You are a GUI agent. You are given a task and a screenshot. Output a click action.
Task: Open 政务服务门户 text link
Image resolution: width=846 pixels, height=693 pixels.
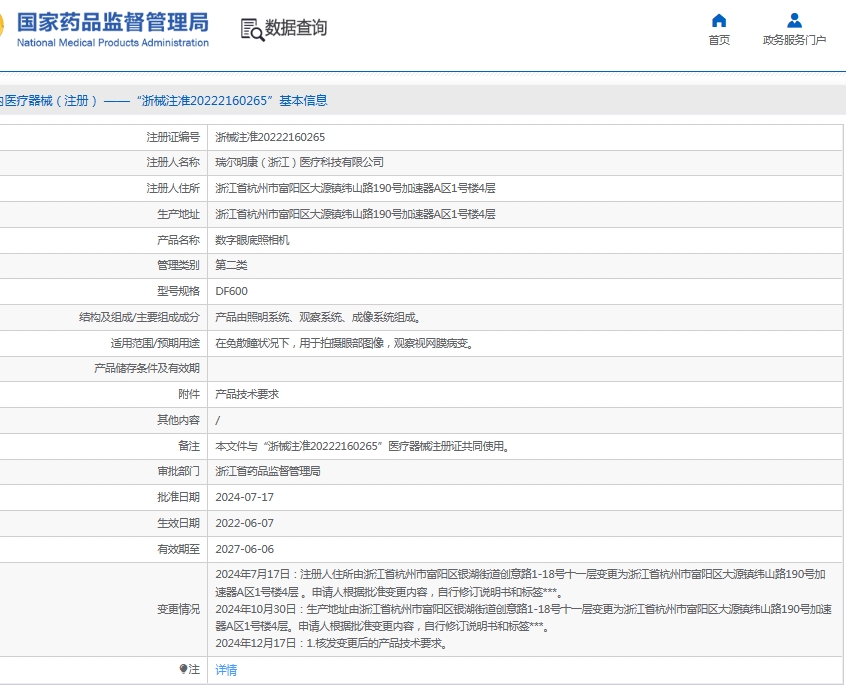[794, 40]
